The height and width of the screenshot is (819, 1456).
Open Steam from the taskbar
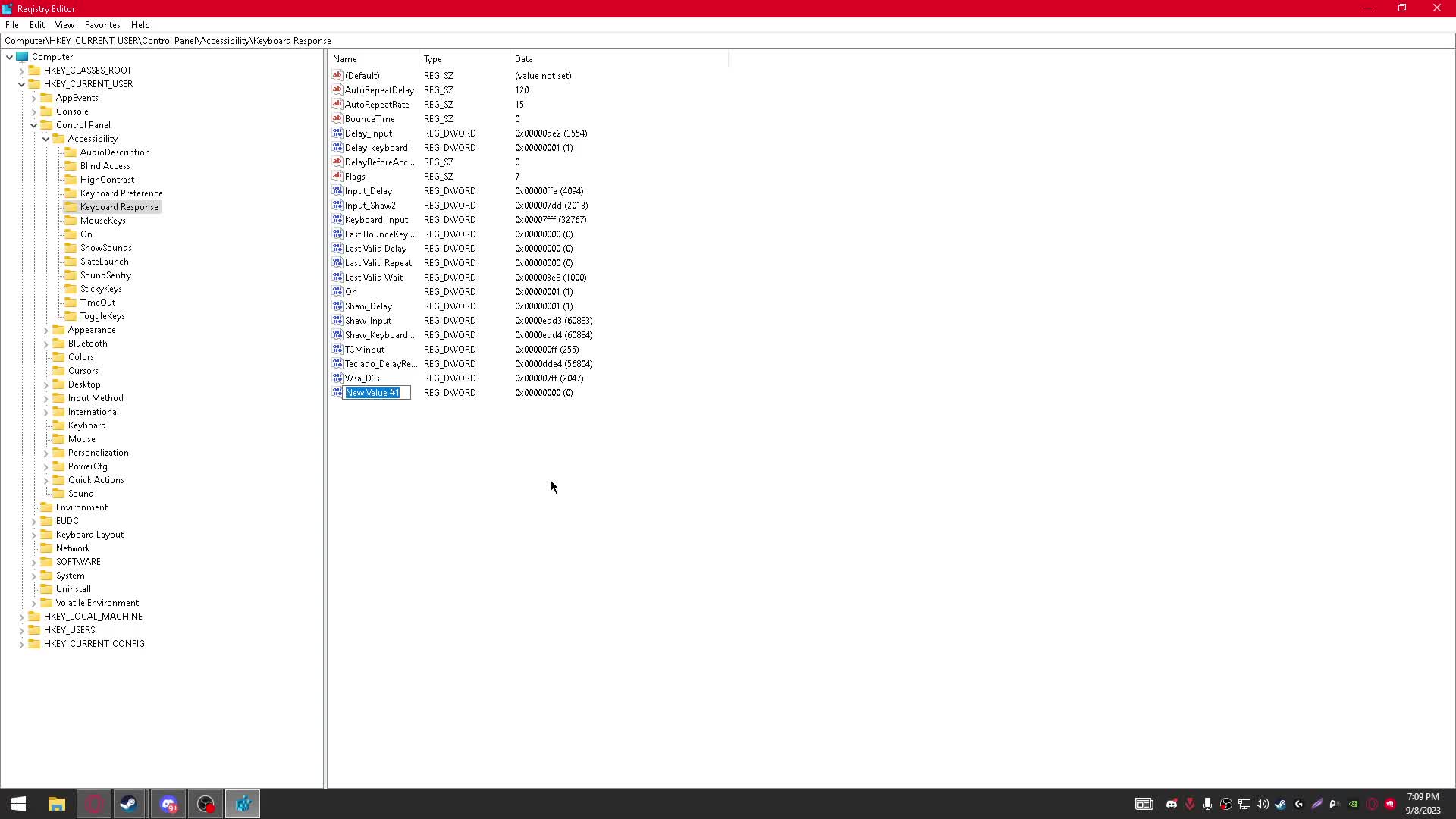(130, 804)
